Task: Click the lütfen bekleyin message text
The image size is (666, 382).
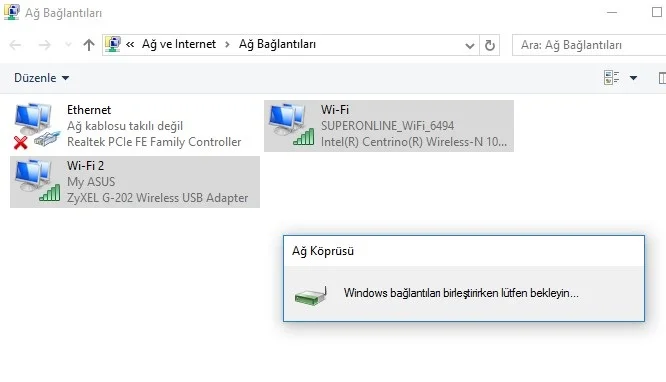Action: [461, 293]
